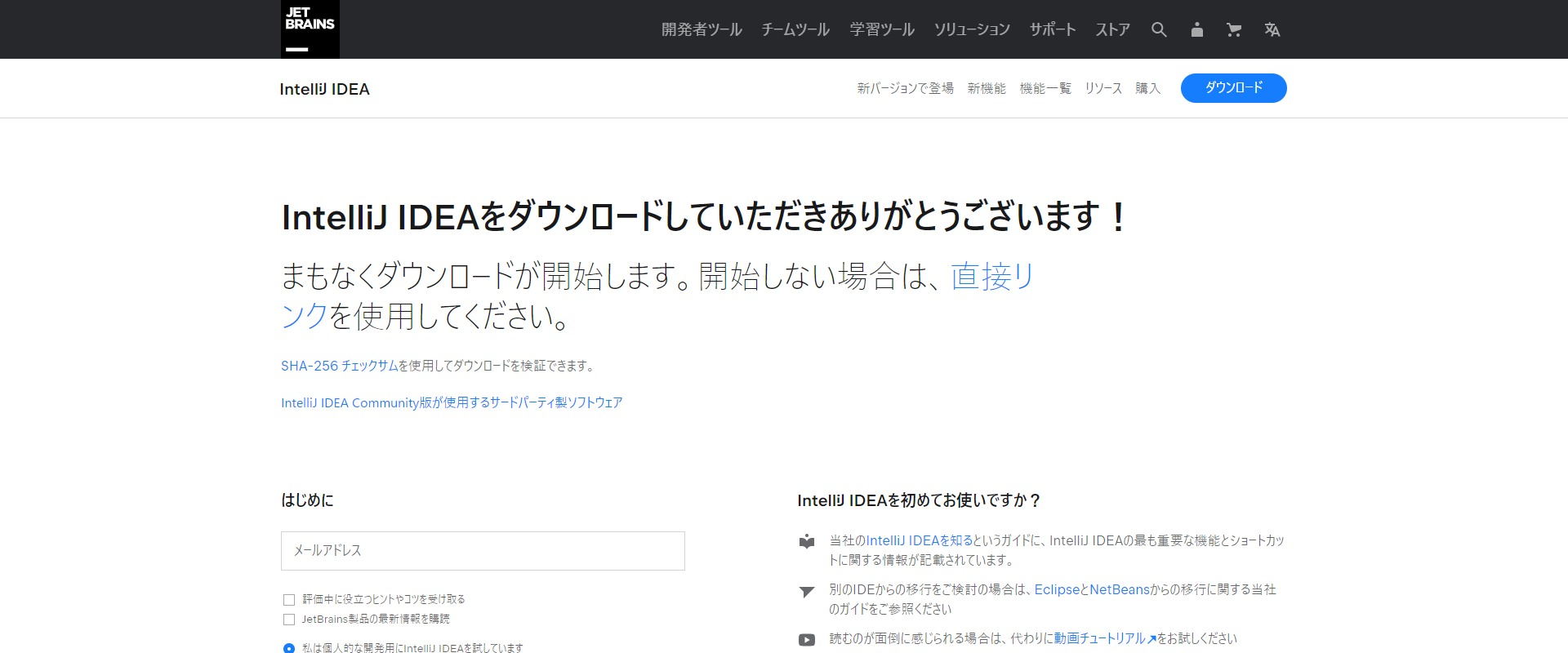Open 開発者ツール menu
The width and height of the screenshot is (1568, 653).
tap(702, 30)
